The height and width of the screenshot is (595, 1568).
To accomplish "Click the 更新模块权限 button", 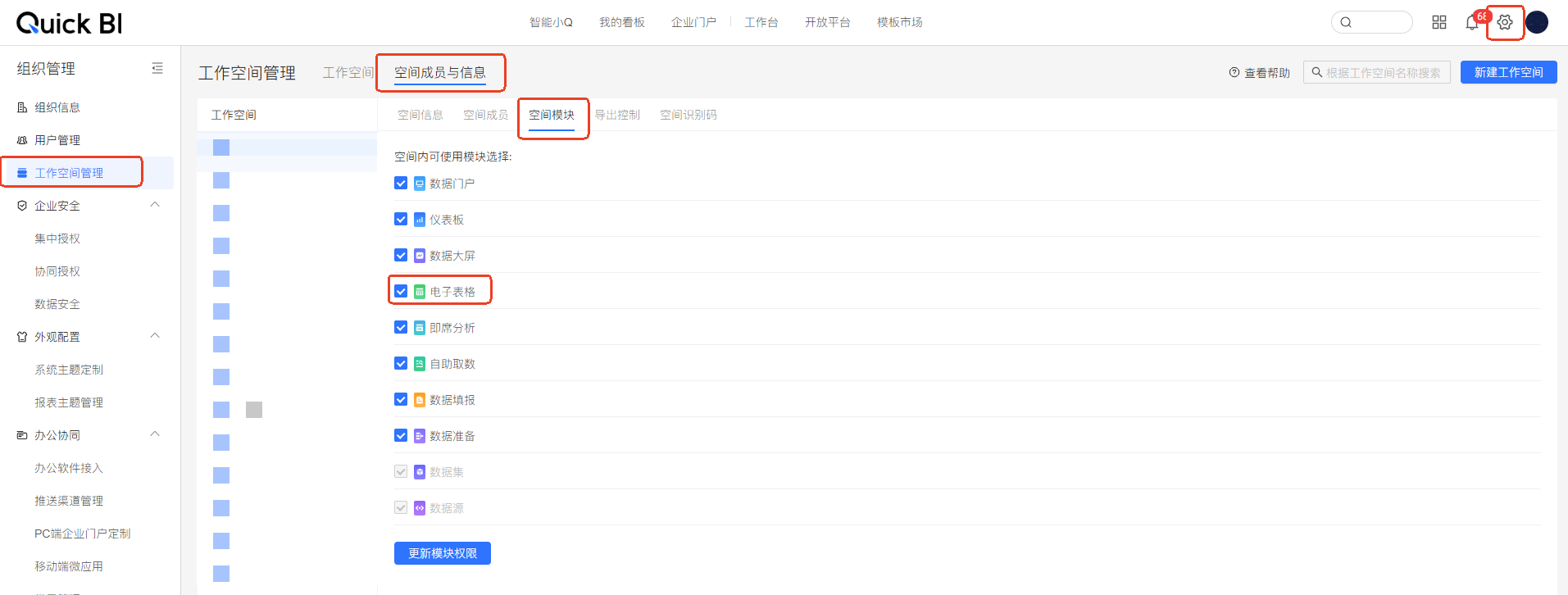I will click(x=442, y=553).
